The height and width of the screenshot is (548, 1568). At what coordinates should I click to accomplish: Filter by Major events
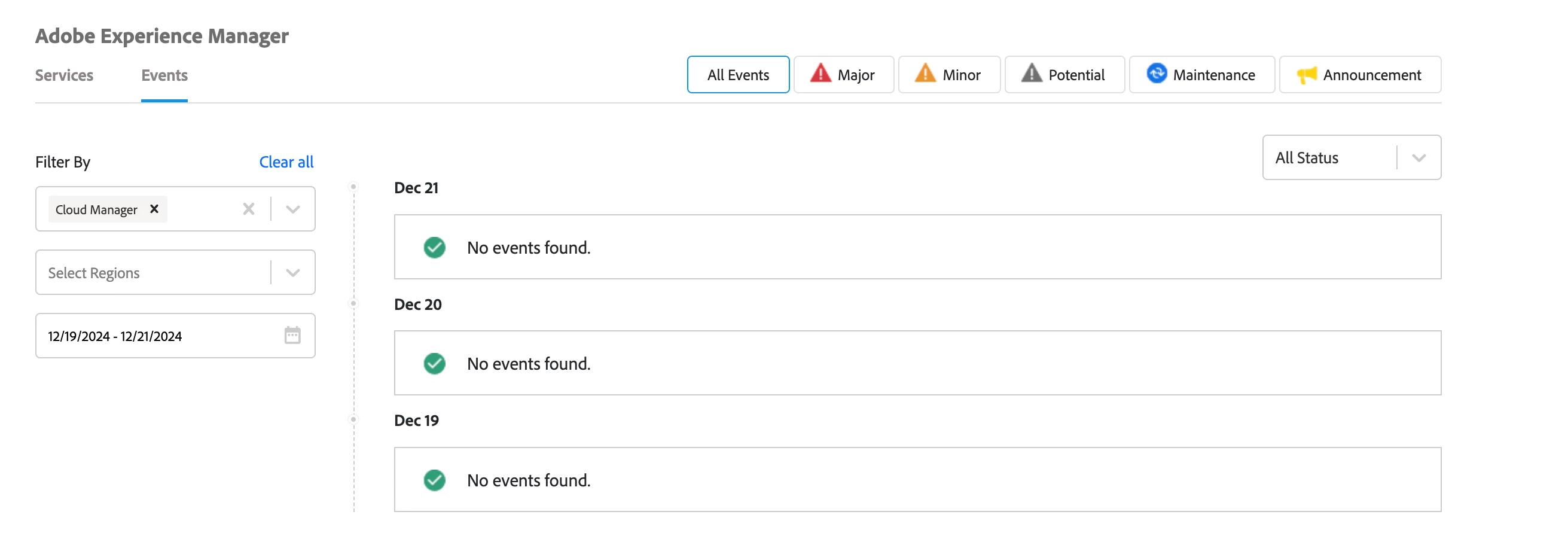click(x=844, y=75)
